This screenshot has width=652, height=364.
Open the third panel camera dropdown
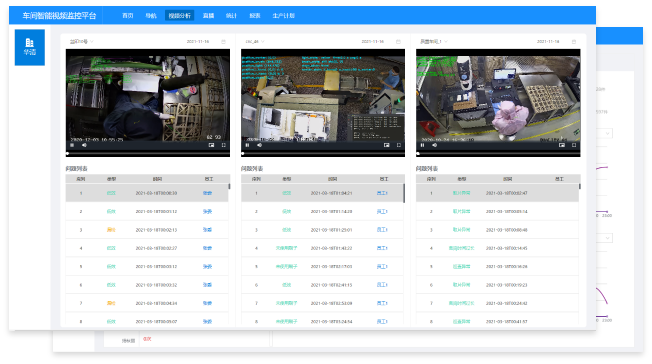click(x=434, y=42)
